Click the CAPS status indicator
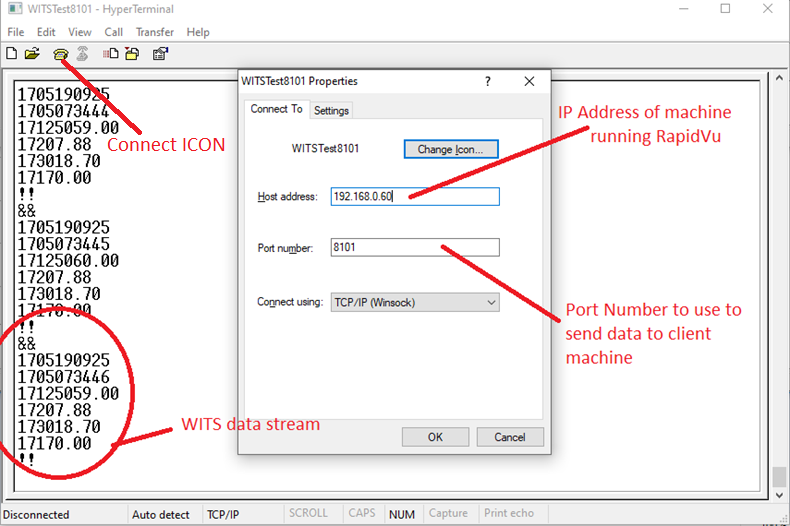Image resolution: width=790 pixels, height=526 pixels. coord(362,513)
